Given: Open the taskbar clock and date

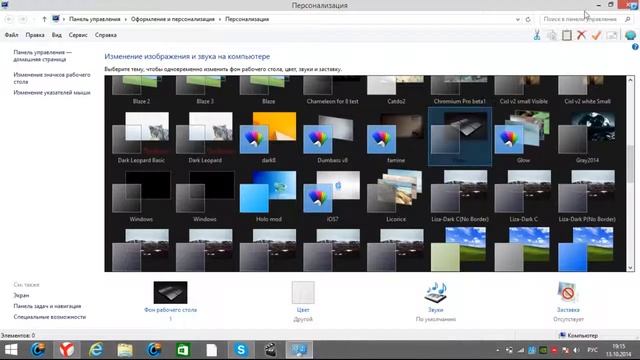Looking at the screenshot, I should tap(619, 350).
